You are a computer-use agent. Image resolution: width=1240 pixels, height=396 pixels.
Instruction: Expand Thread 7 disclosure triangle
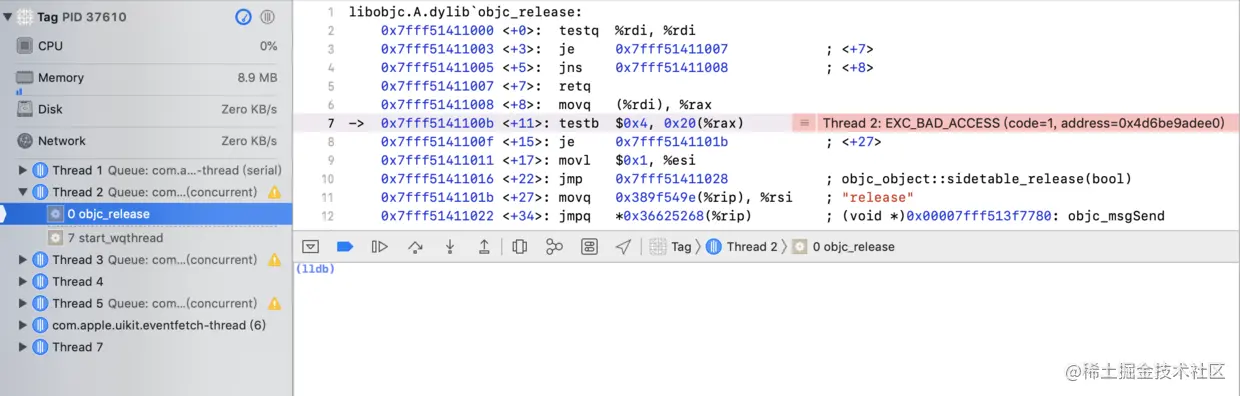click(x=23, y=348)
